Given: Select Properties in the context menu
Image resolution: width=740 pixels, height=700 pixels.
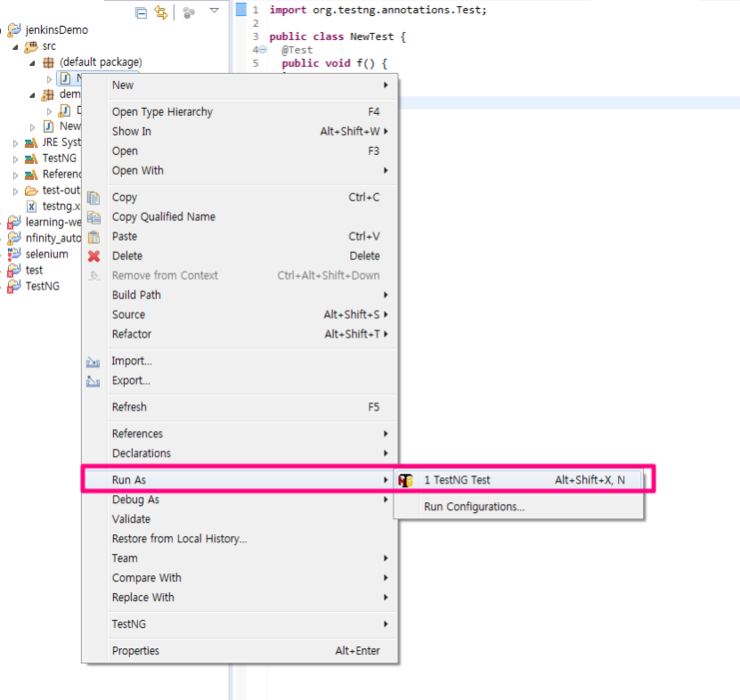Looking at the screenshot, I should pos(135,651).
